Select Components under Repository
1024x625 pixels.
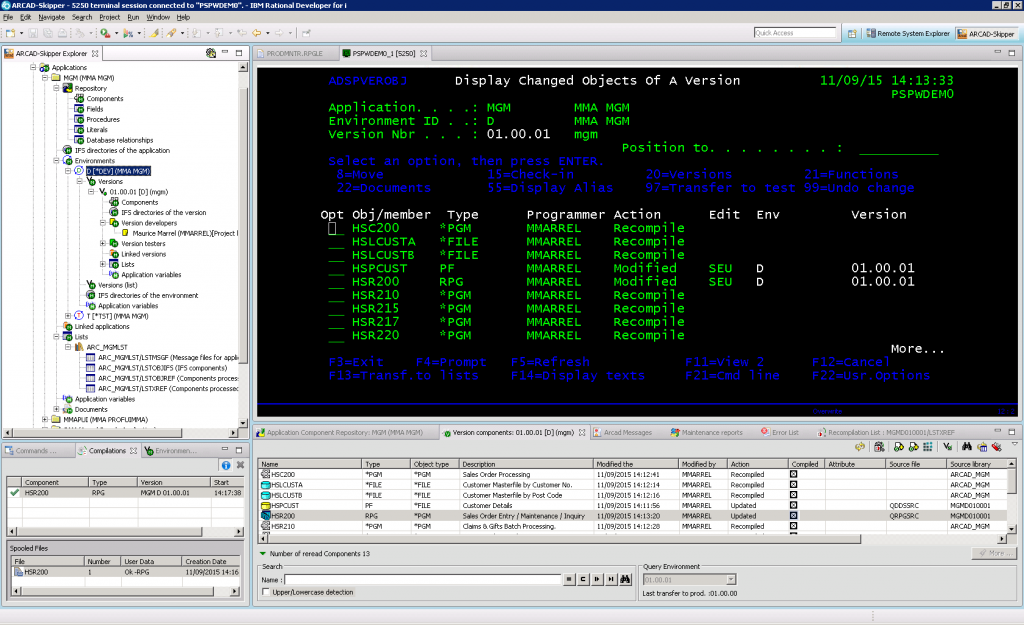click(x=104, y=99)
